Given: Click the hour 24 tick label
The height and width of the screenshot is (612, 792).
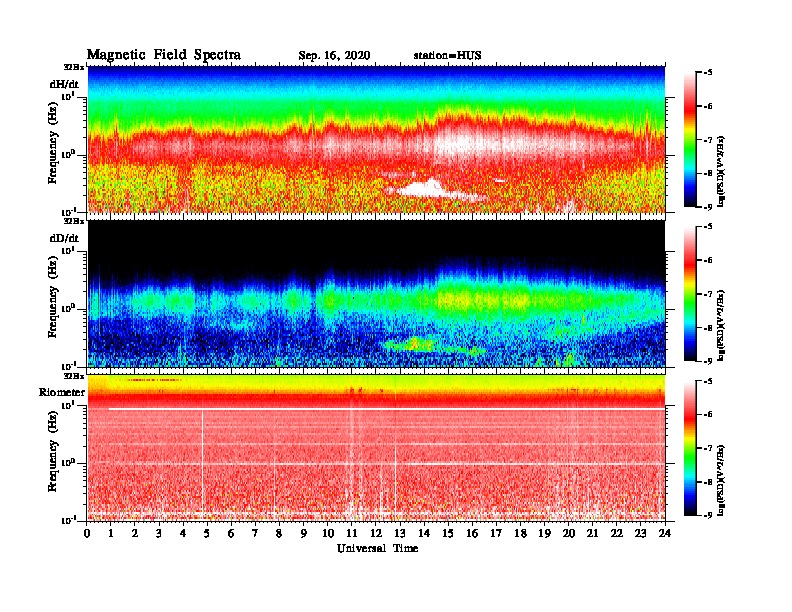Looking at the screenshot, I should coord(665,533).
